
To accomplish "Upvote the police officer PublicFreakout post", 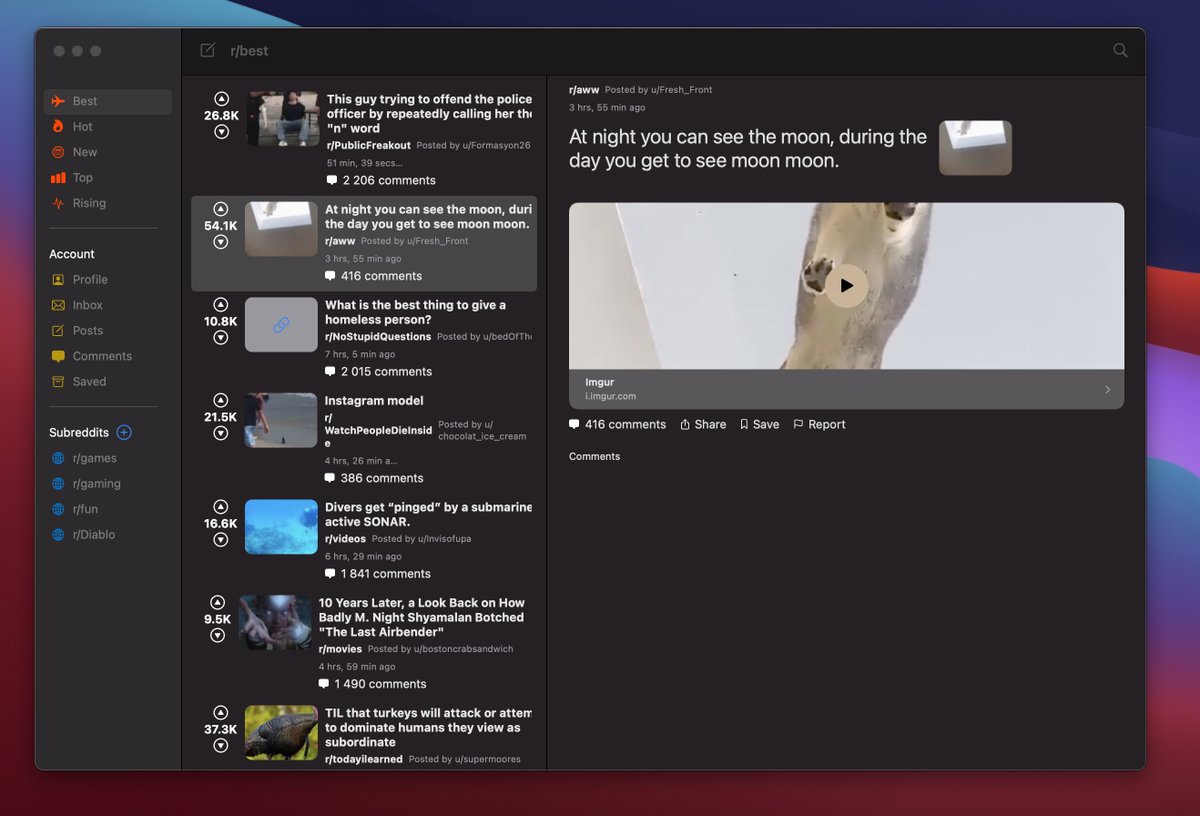I will pos(221,99).
